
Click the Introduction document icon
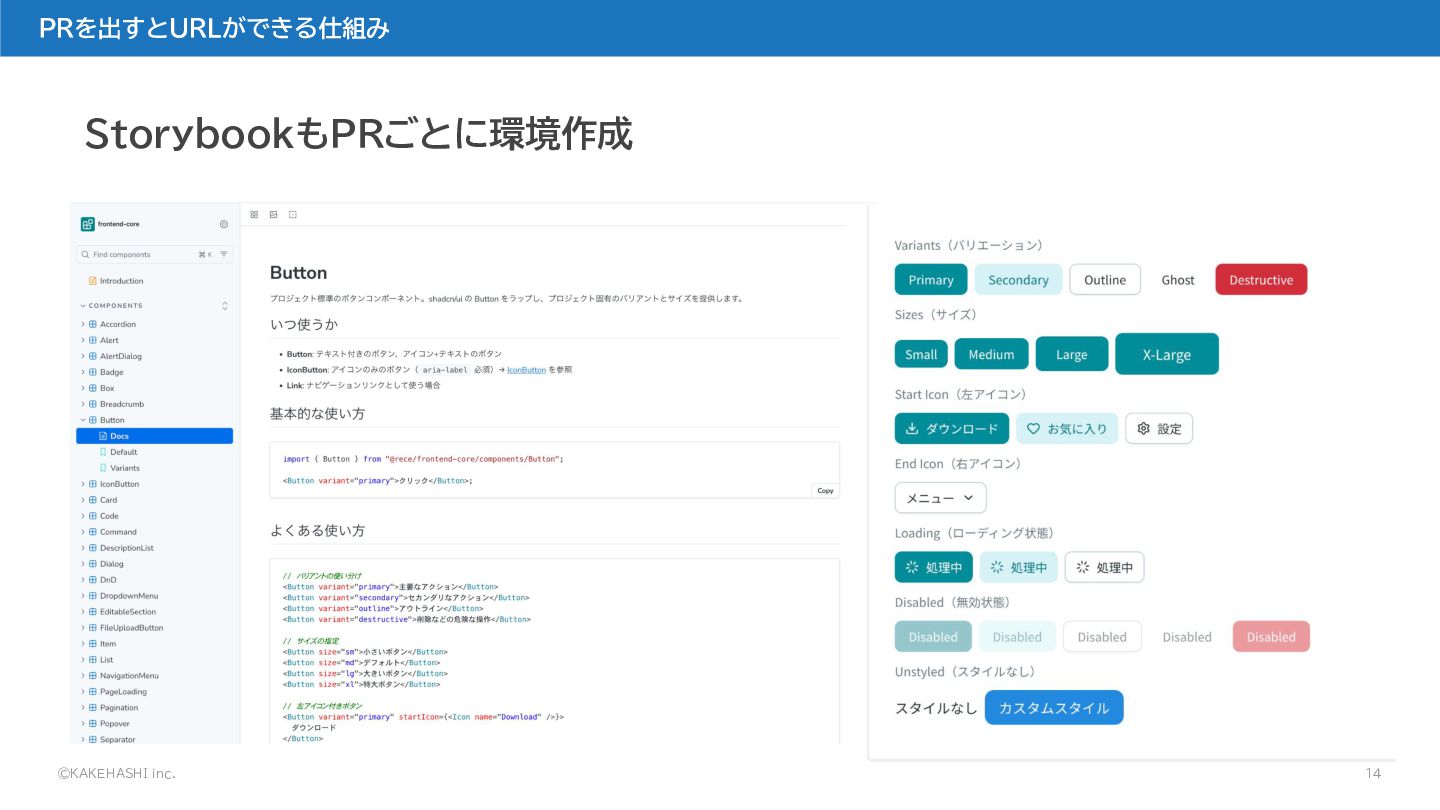(93, 281)
